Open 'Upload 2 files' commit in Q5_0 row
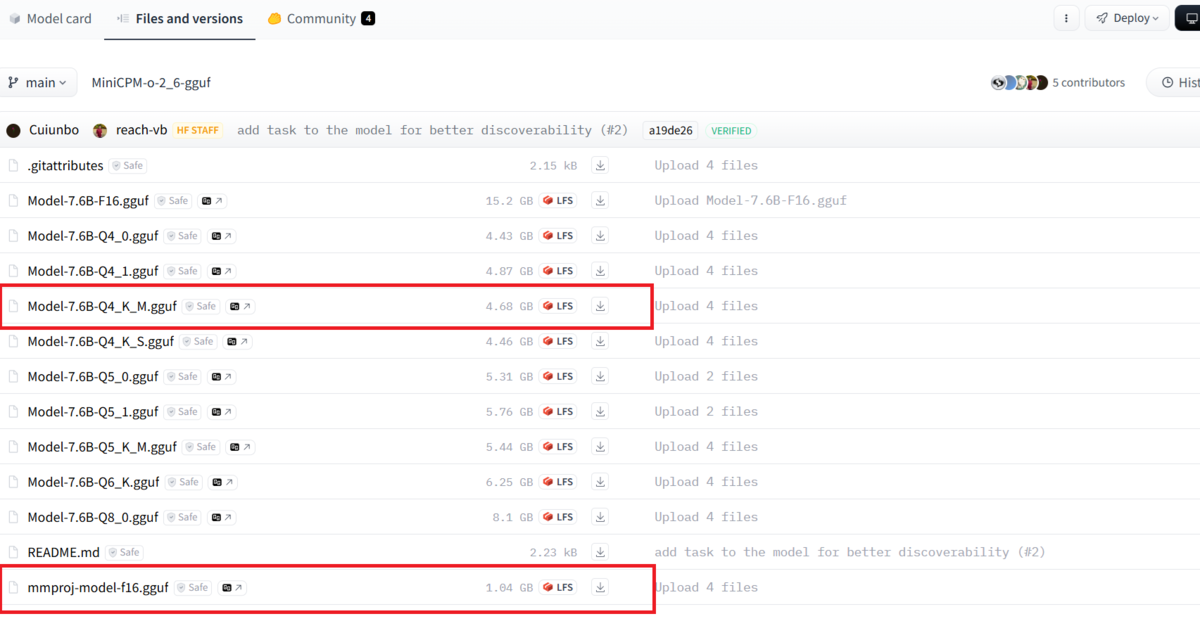 706,376
